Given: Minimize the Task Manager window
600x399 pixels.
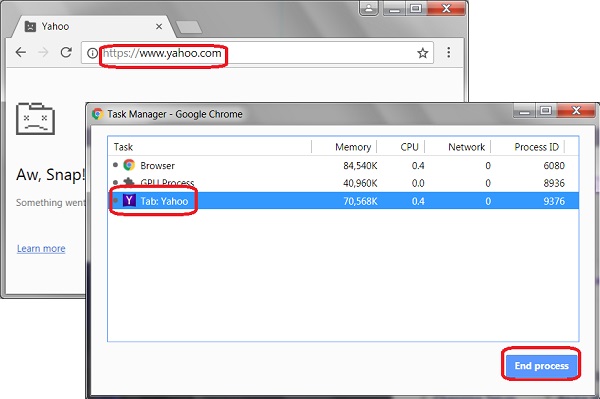Looking at the screenshot, I should [x=524, y=111].
